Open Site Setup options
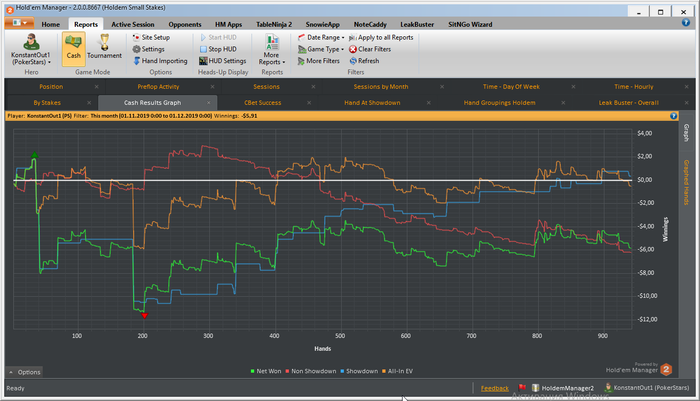This screenshot has height=401, width=700. (151, 38)
